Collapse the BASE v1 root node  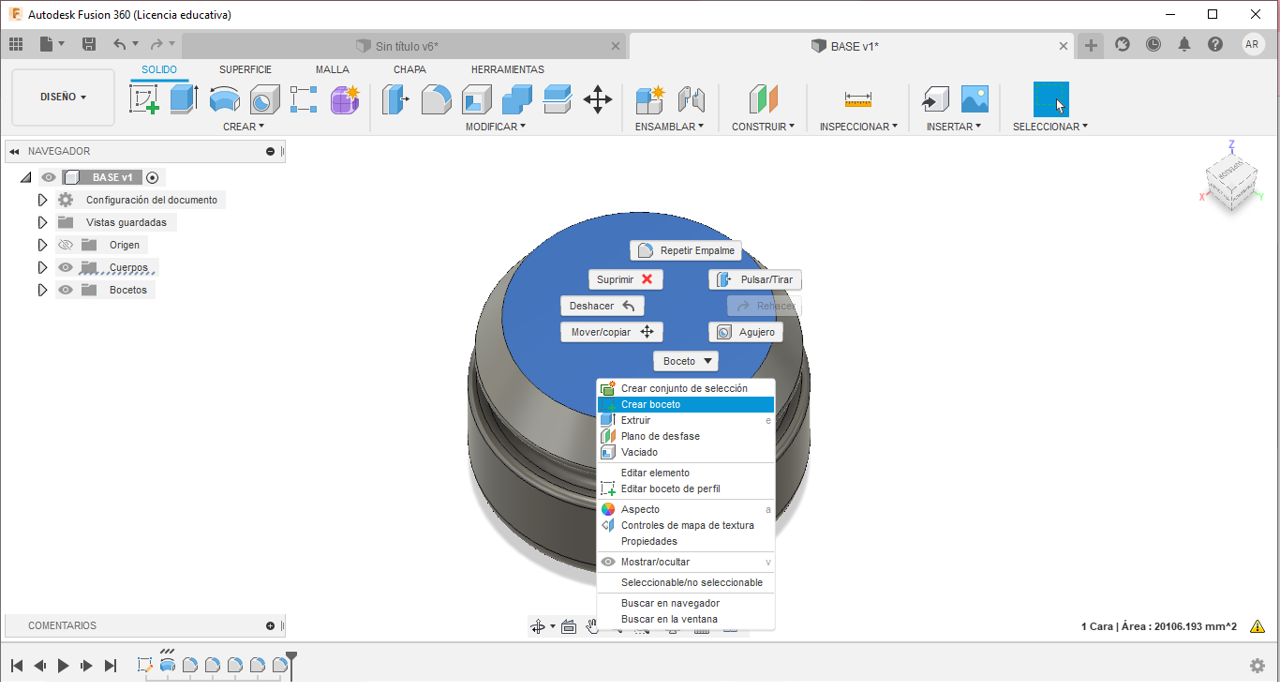[26, 178]
